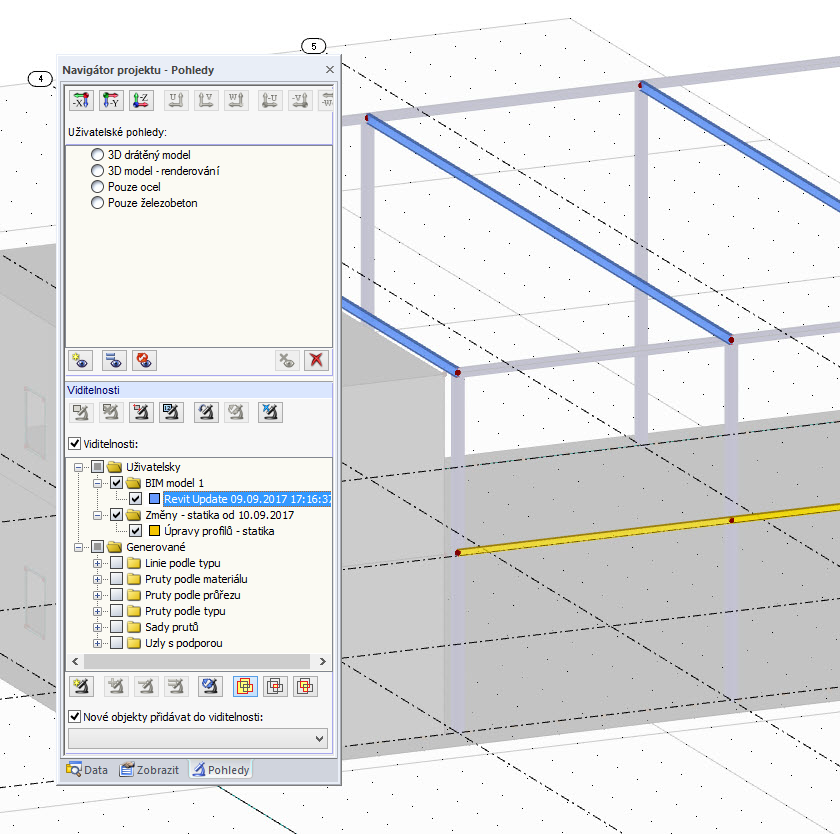Click the greyed-out V axis view icon
Viewport: 840px width, 834px height.
pyautogui.click(x=206, y=100)
